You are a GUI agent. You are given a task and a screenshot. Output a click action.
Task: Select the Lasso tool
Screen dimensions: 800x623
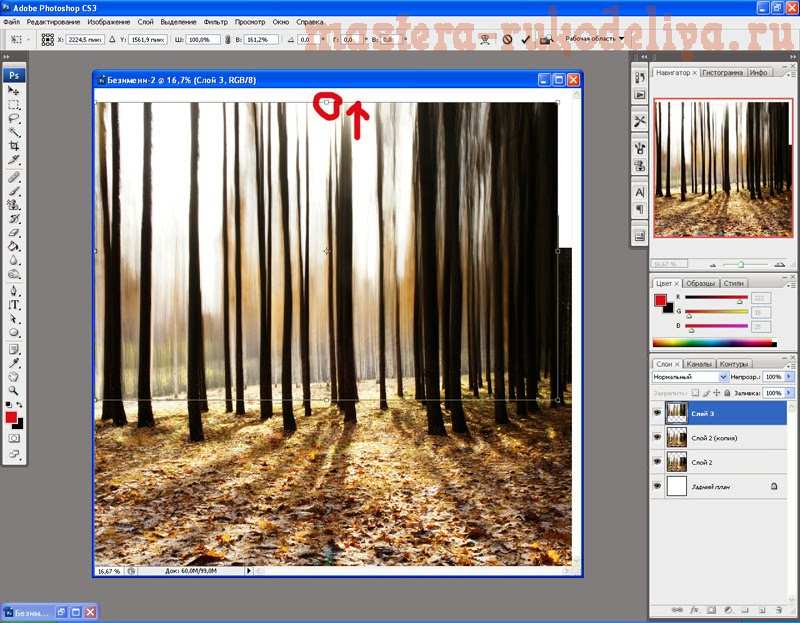(14, 119)
